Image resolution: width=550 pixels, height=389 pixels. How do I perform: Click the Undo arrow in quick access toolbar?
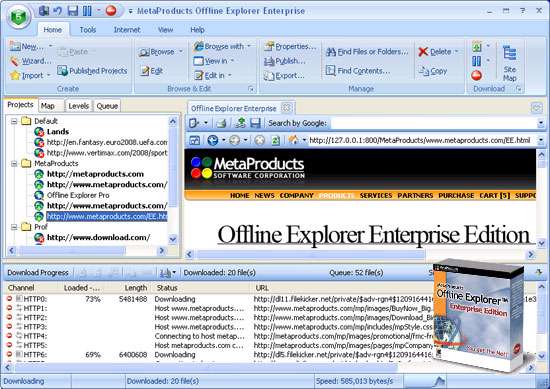tap(58, 11)
